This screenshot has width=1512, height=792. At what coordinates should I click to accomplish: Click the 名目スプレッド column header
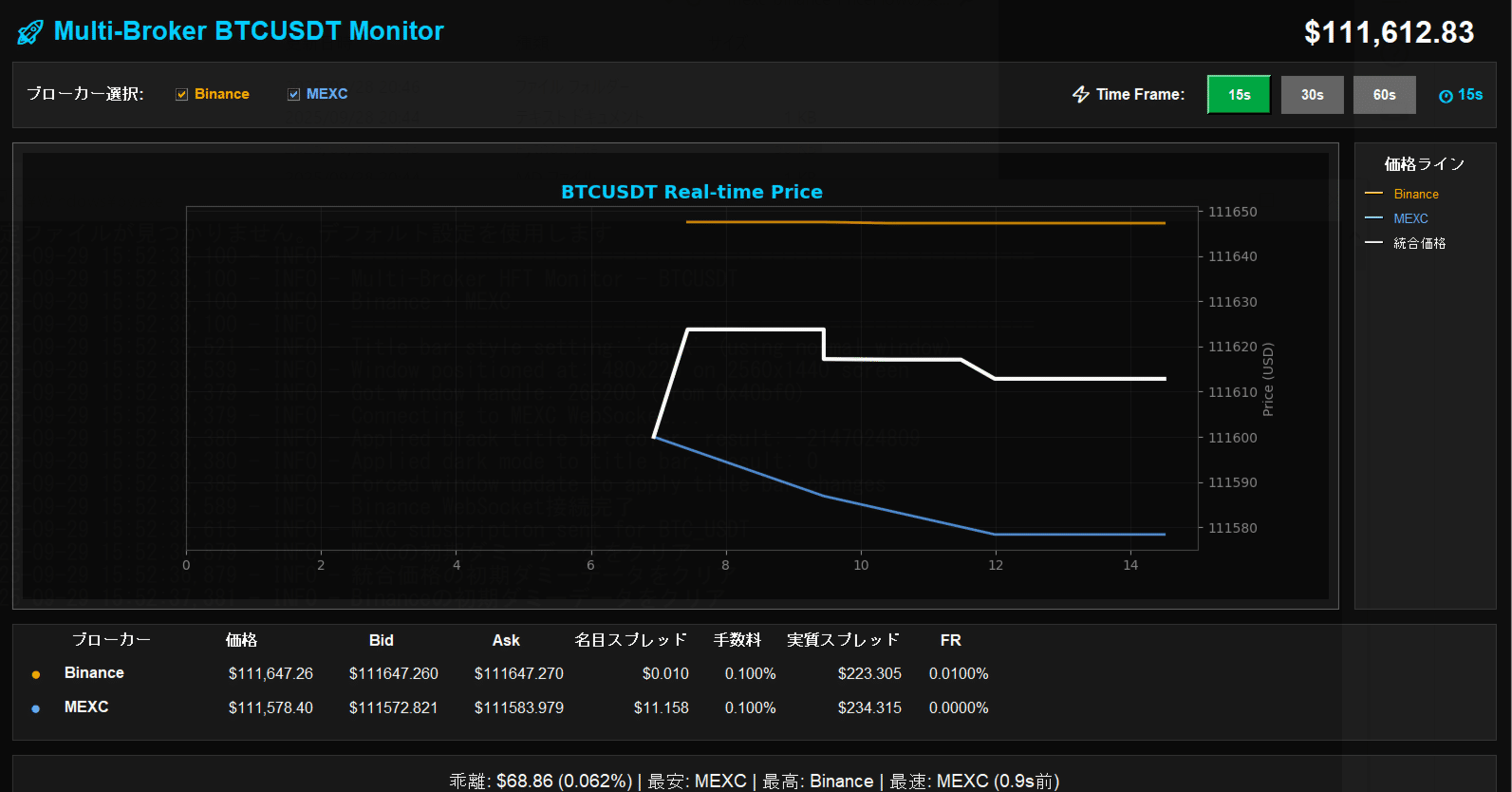coord(630,640)
